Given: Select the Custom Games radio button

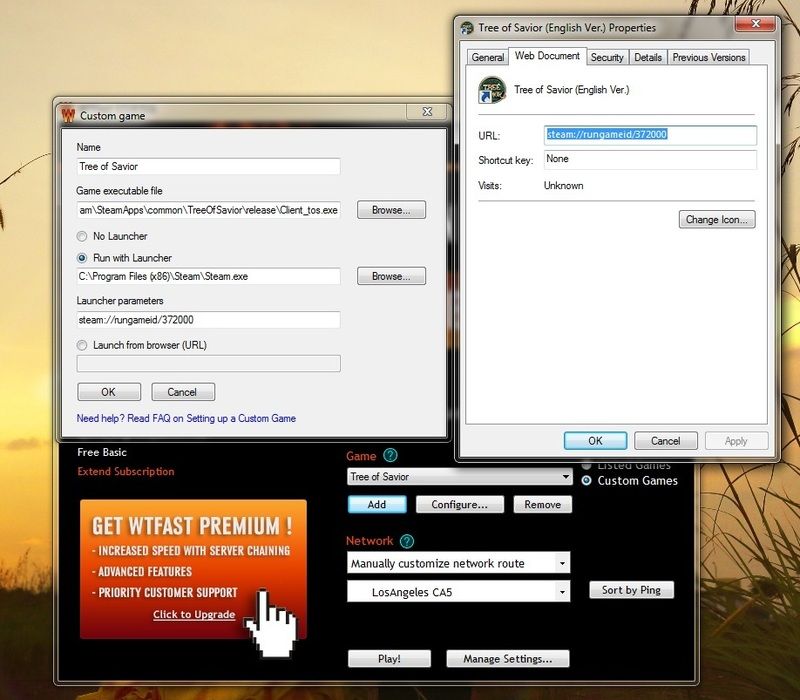Looking at the screenshot, I should (x=587, y=481).
